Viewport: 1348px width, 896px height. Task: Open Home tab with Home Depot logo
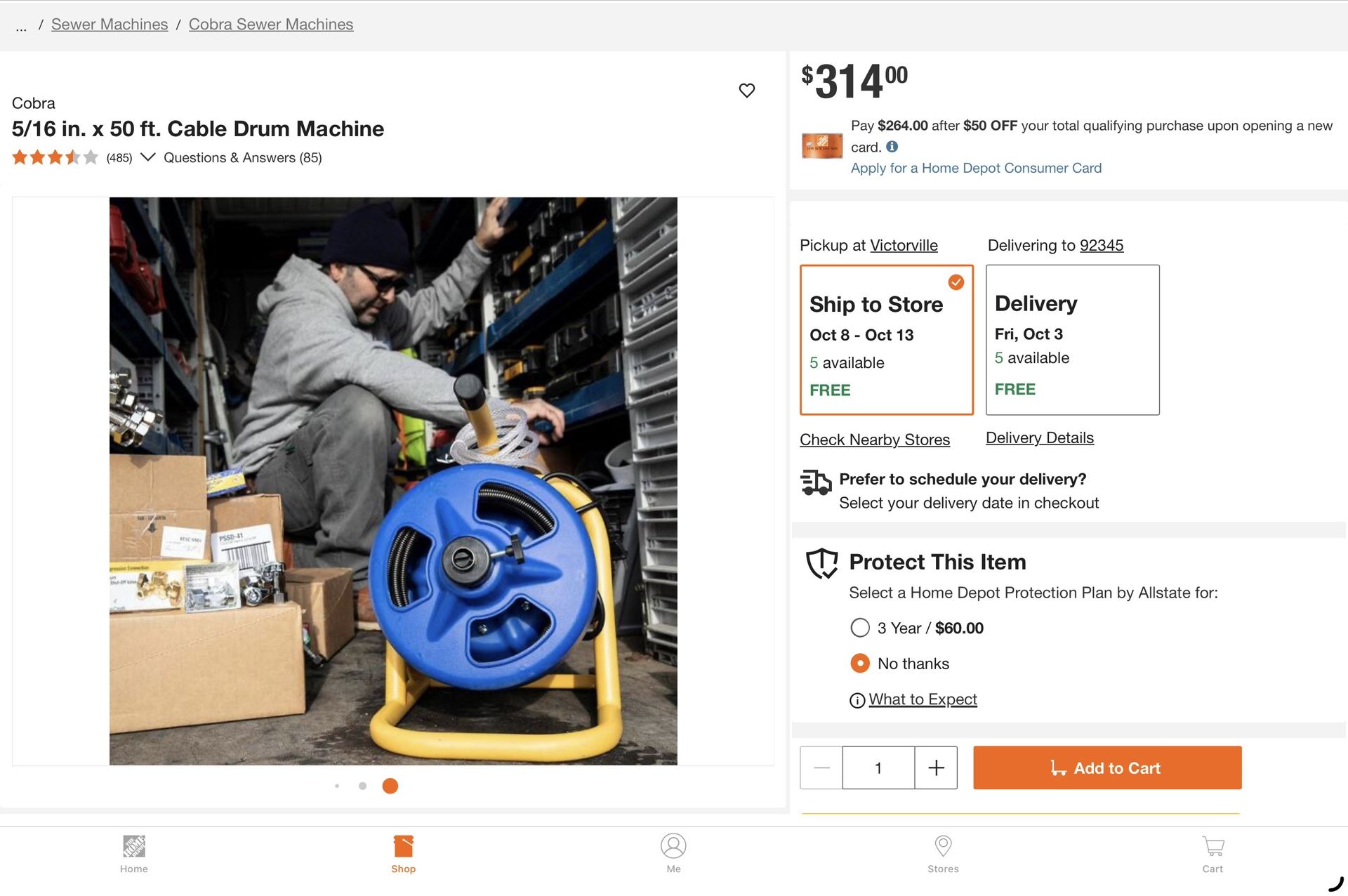(133, 853)
